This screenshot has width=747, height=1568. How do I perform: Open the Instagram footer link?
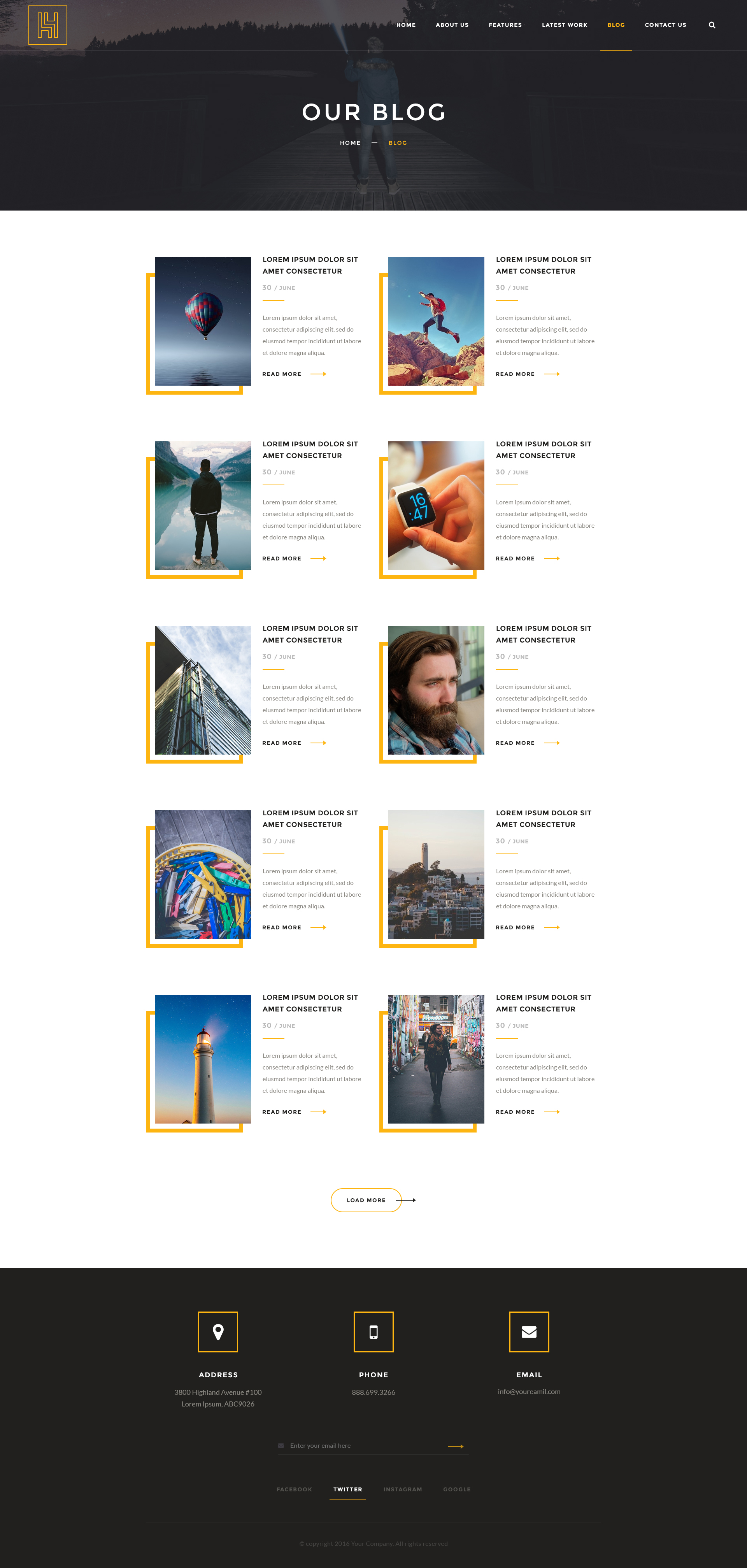click(403, 1489)
